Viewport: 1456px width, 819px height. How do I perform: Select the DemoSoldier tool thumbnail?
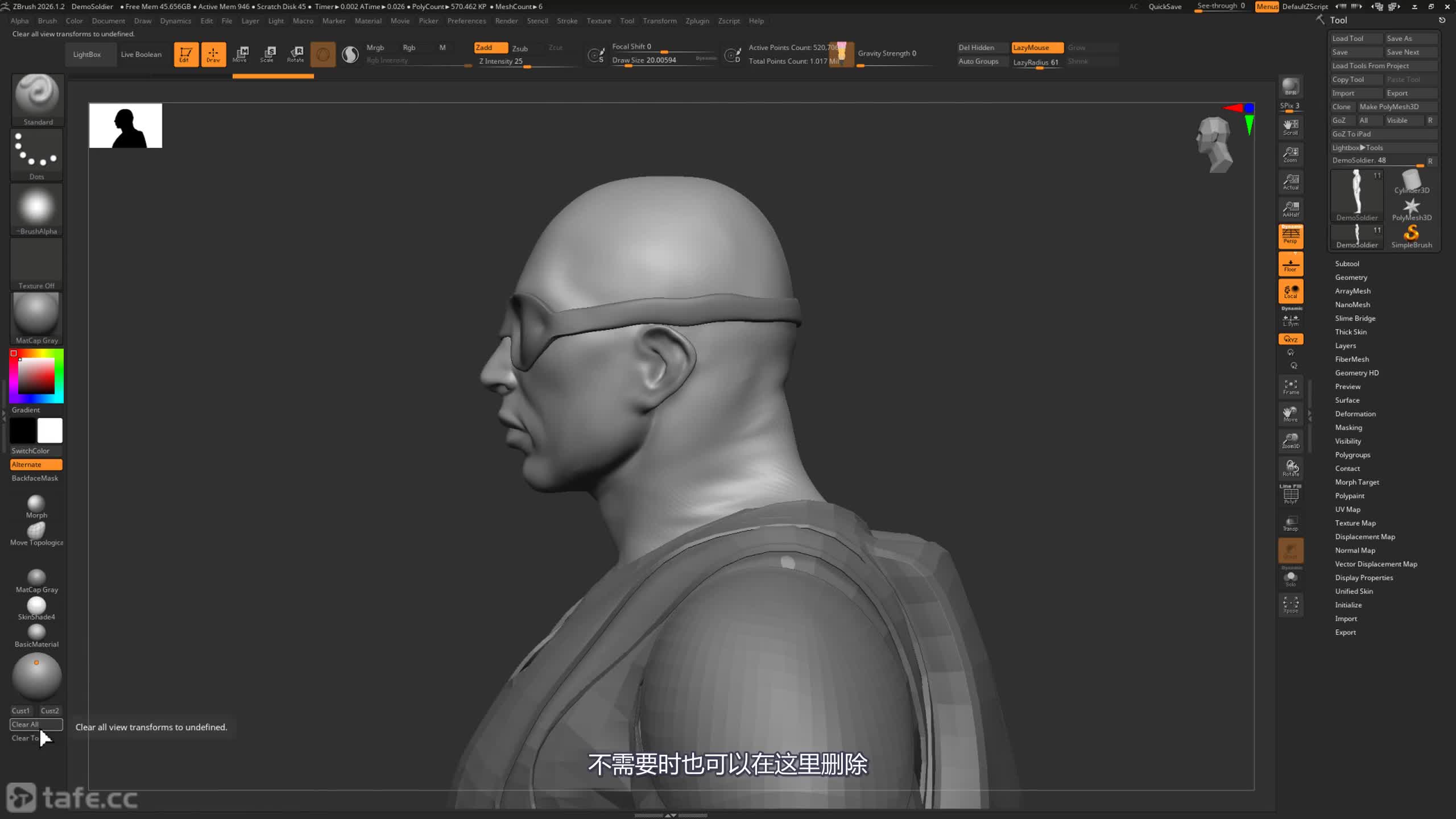click(1357, 196)
